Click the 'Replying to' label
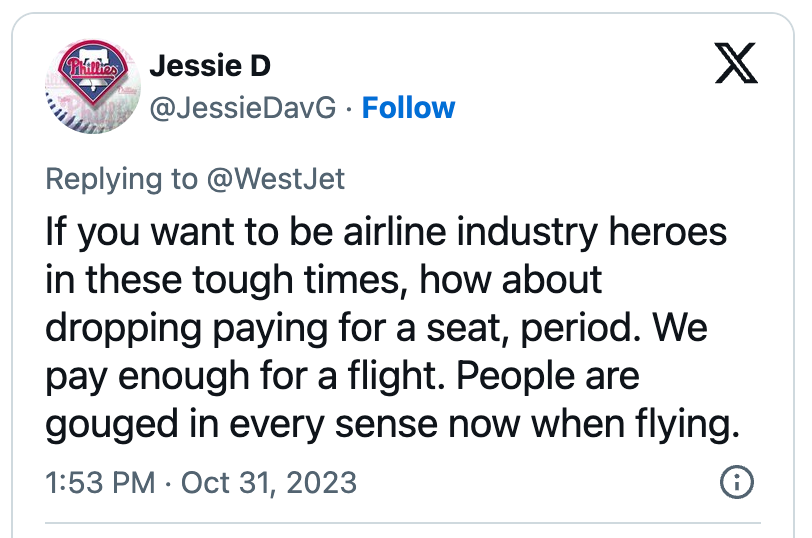Image resolution: width=812 pixels, height=538 pixels. [x=122, y=179]
